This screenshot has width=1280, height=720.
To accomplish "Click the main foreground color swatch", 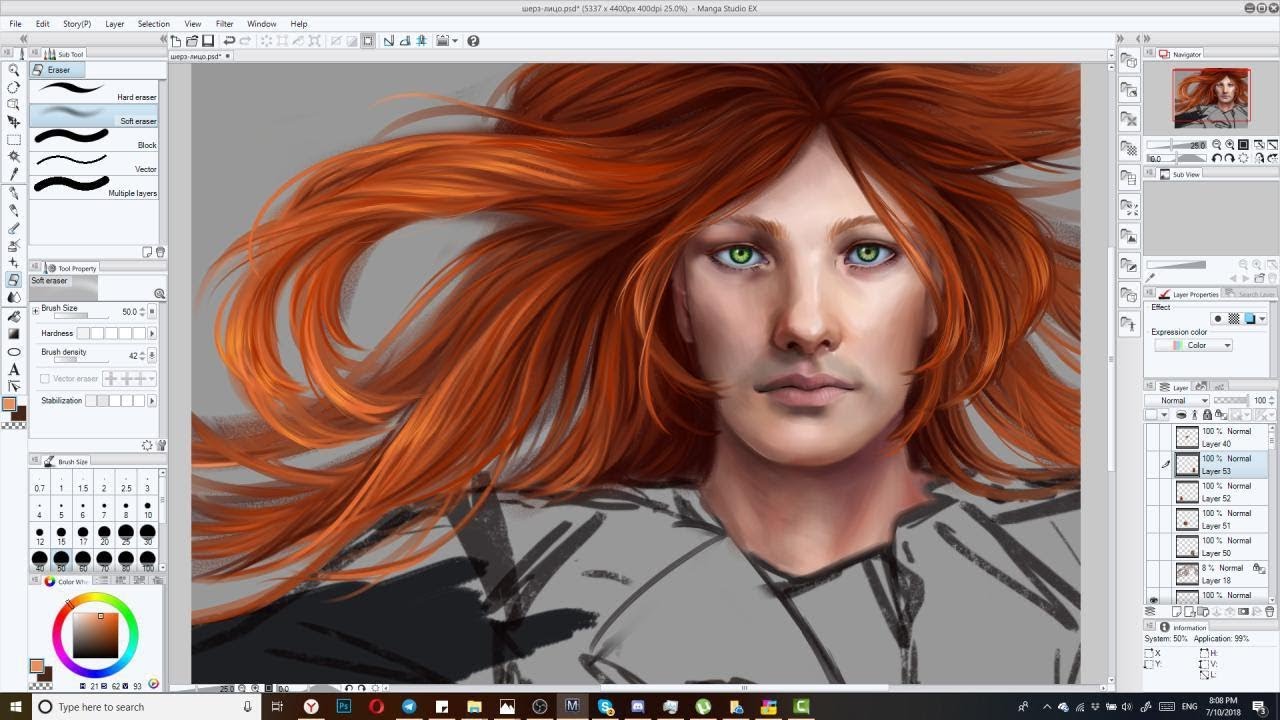I will pyautogui.click(x=9, y=404).
